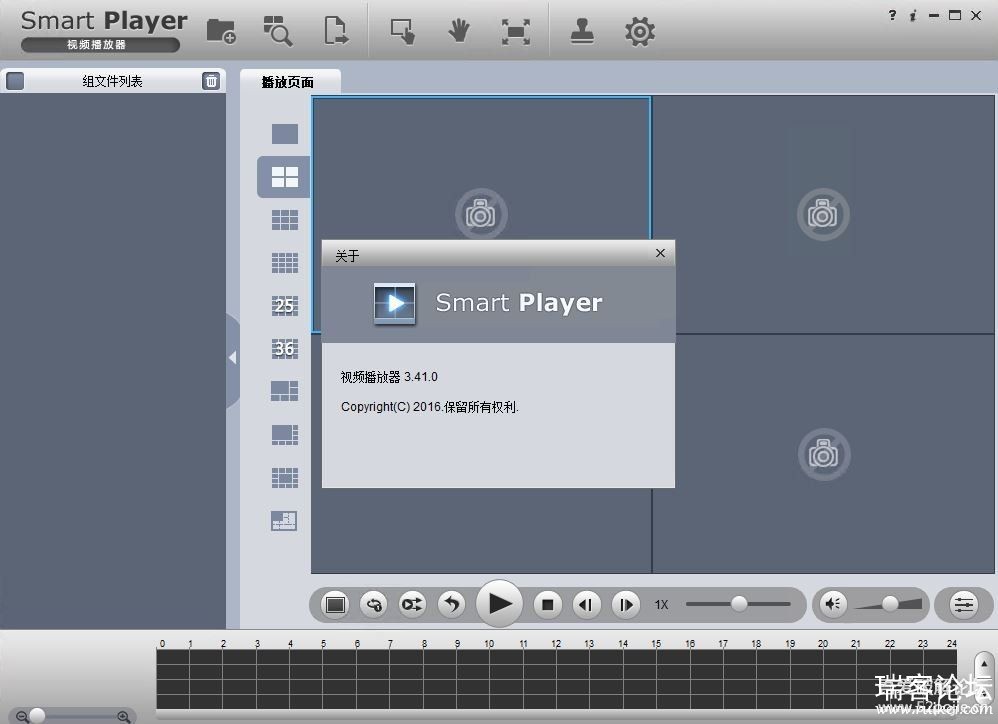Viewport: 998px width, 724px height.
Task: Click the timeline scroll up arrow
Action: click(984, 664)
